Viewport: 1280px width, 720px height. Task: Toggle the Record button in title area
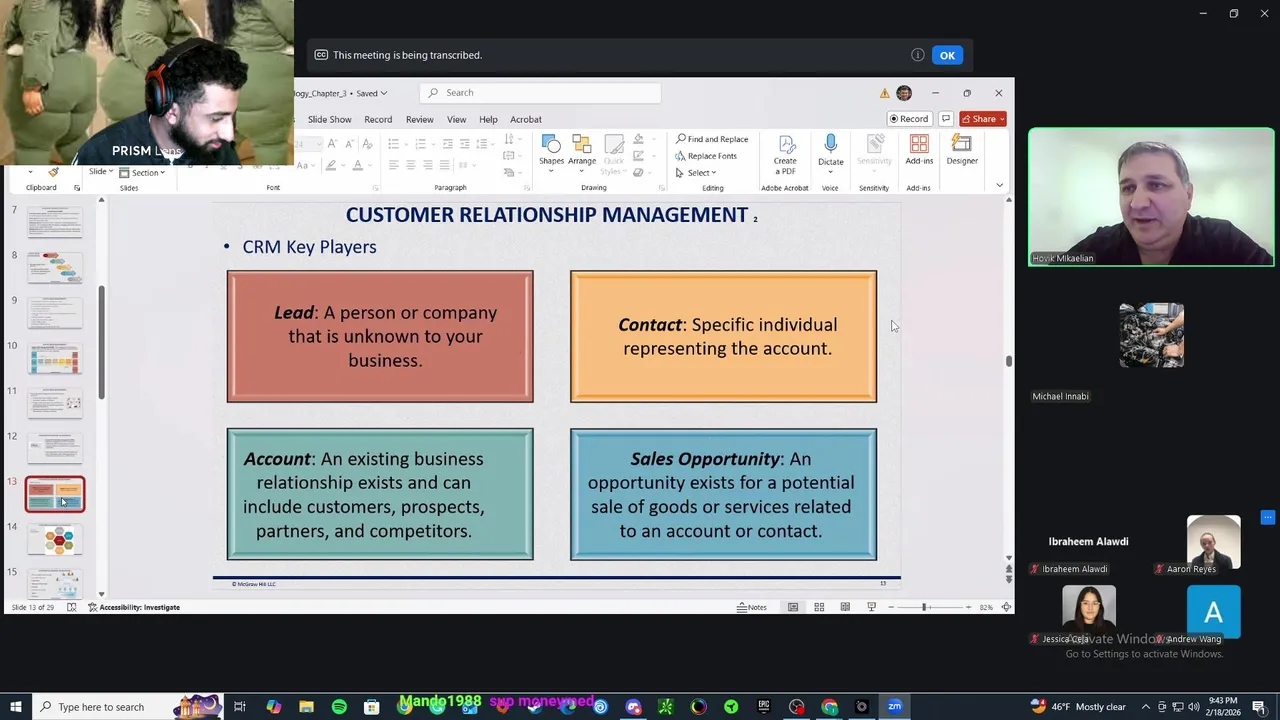[909, 119]
